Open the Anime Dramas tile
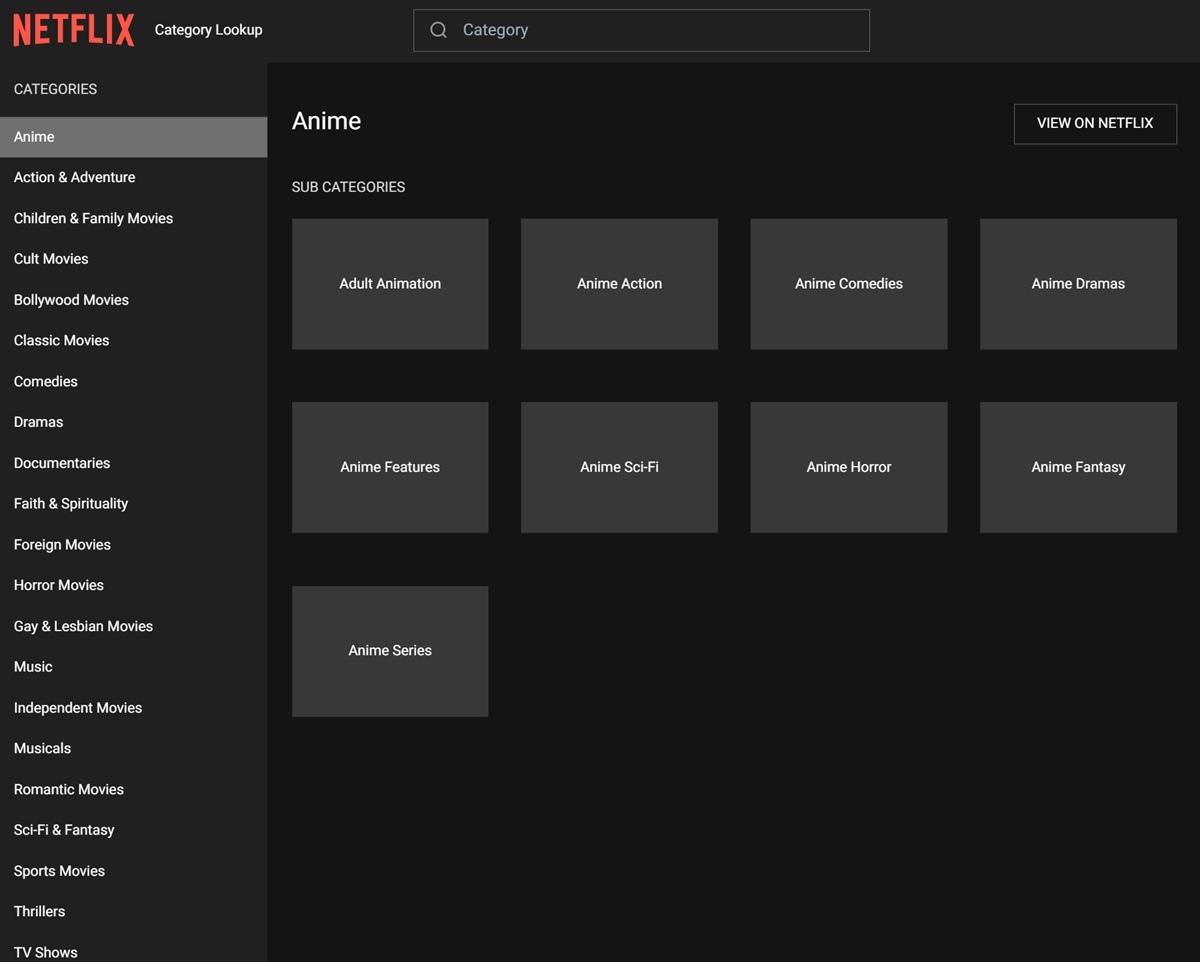 coord(1078,284)
